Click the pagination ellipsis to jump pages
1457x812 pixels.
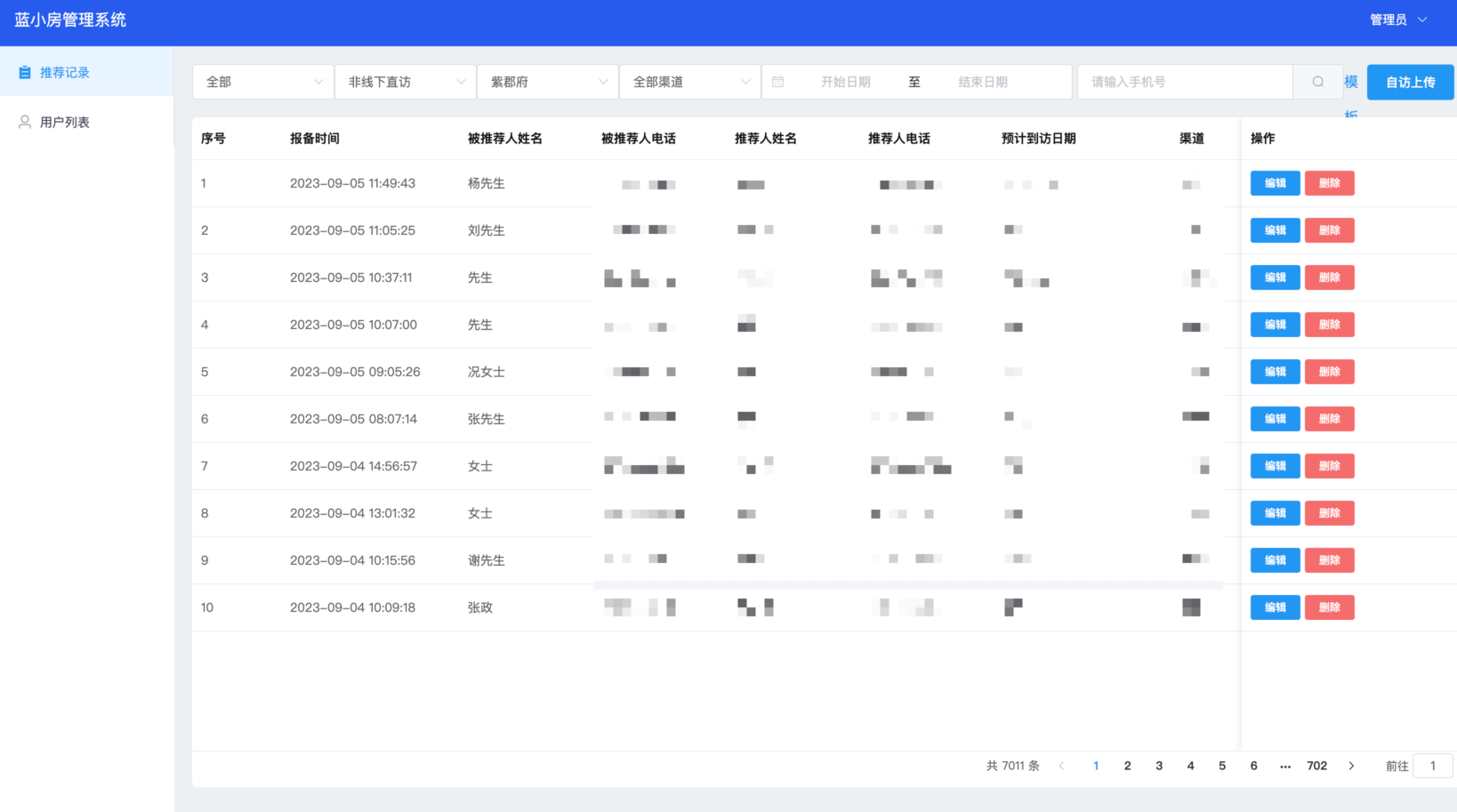click(x=1284, y=766)
